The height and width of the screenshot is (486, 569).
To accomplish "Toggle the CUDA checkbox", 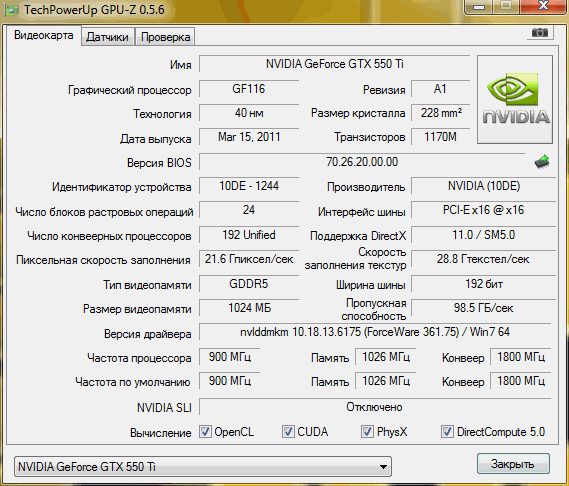I will pyautogui.click(x=288, y=432).
